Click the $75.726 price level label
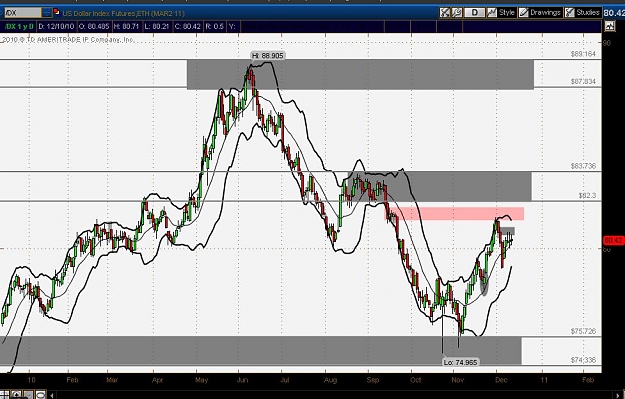Viewport: 625px width, 399px height. 583,331
